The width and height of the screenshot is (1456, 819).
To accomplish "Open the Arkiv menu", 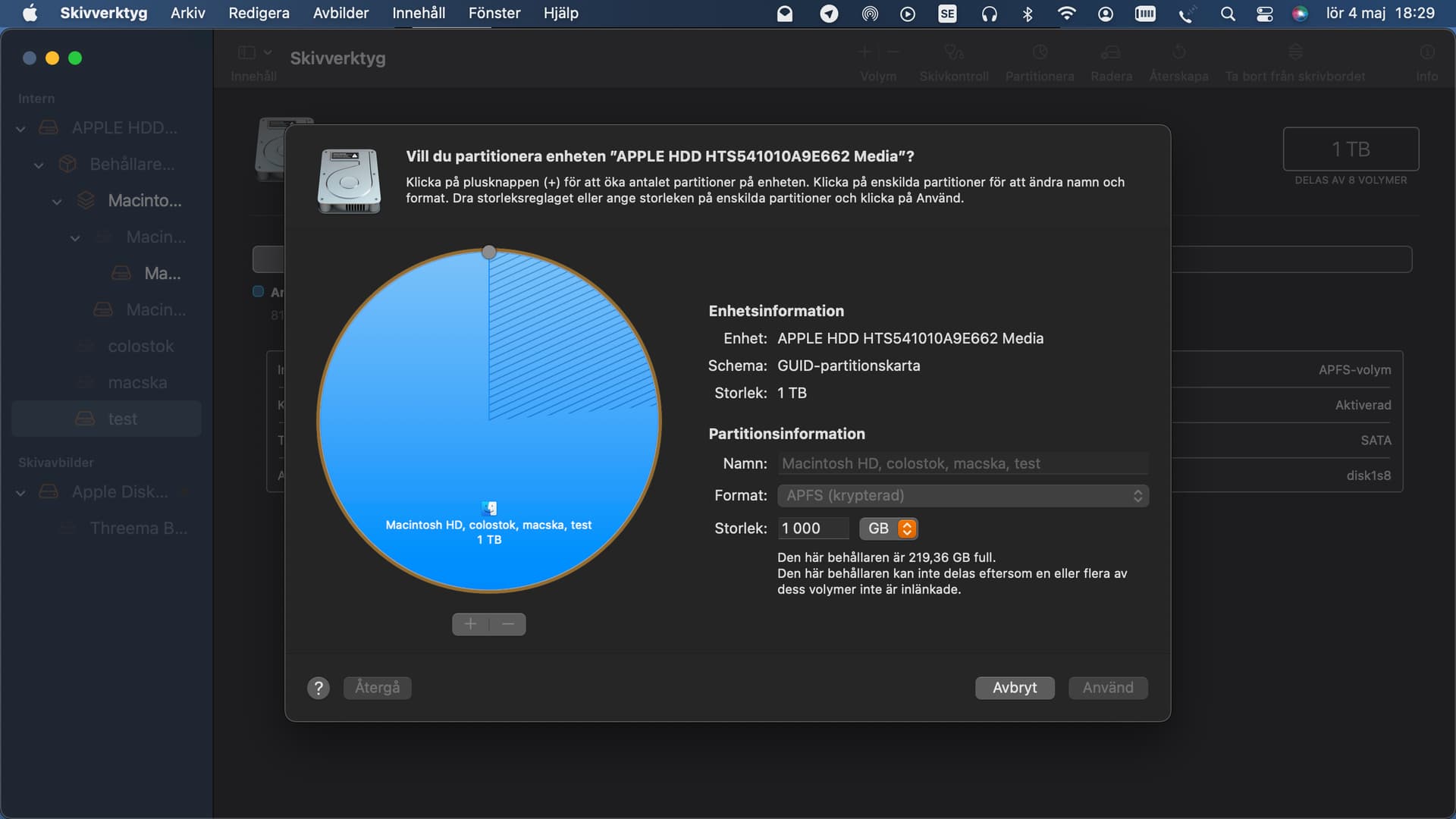I will pyautogui.click(x=187, y=13).
